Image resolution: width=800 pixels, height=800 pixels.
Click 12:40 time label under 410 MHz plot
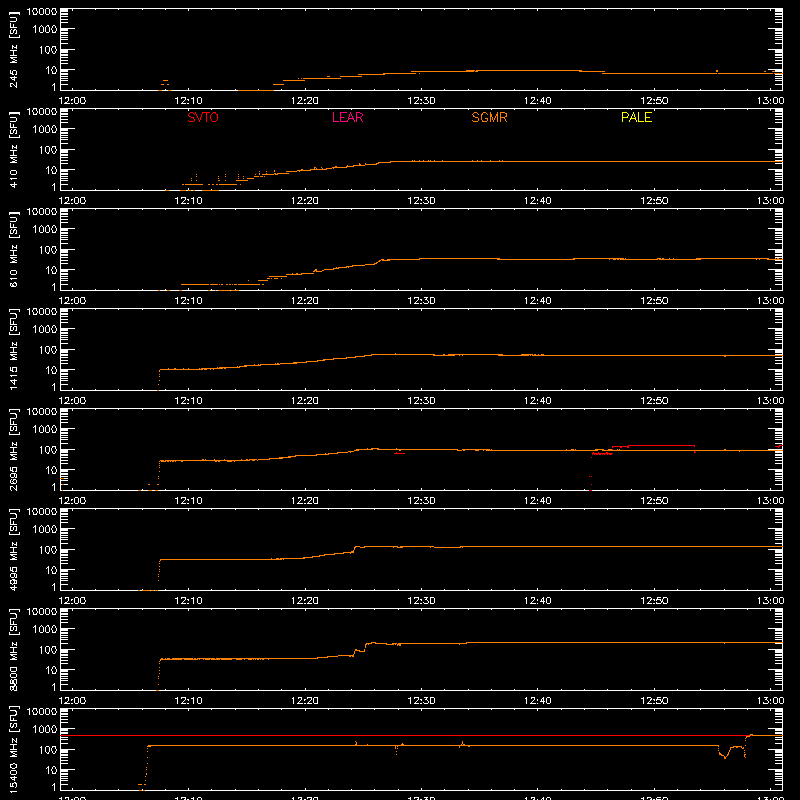pyautogui.click(x=538, y=201)
